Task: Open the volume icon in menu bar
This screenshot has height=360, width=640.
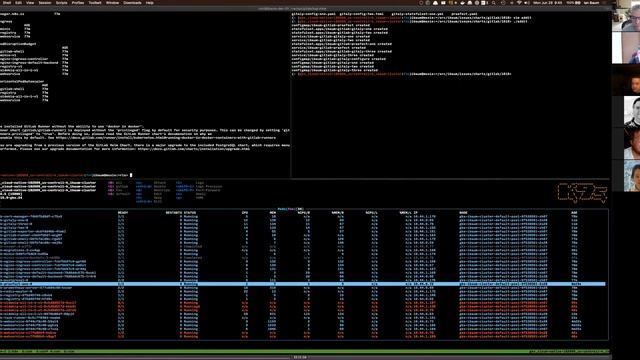Action: pos(527,2)
